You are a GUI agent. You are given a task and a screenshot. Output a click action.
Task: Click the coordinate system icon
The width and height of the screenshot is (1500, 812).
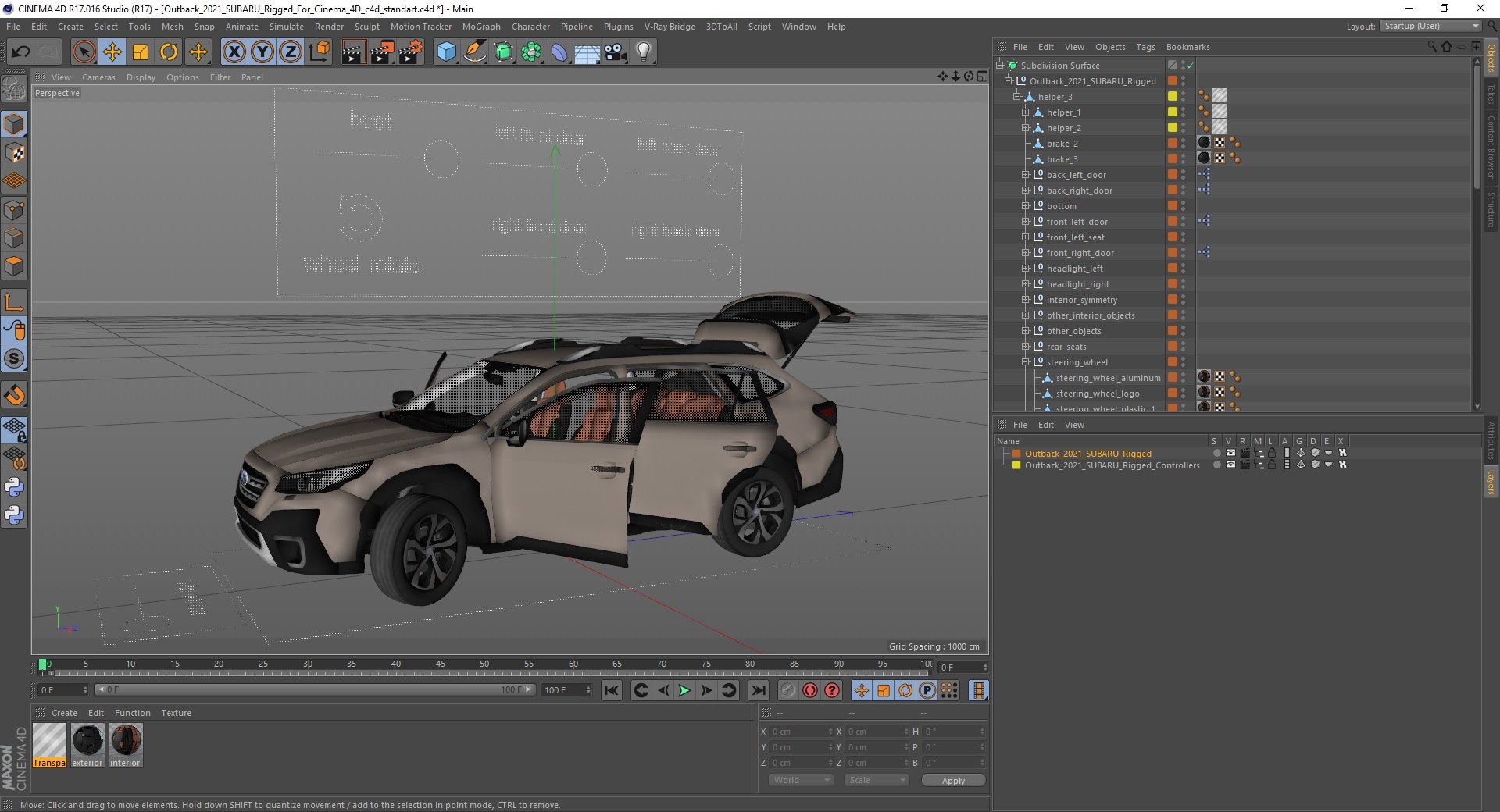[319, 52]
